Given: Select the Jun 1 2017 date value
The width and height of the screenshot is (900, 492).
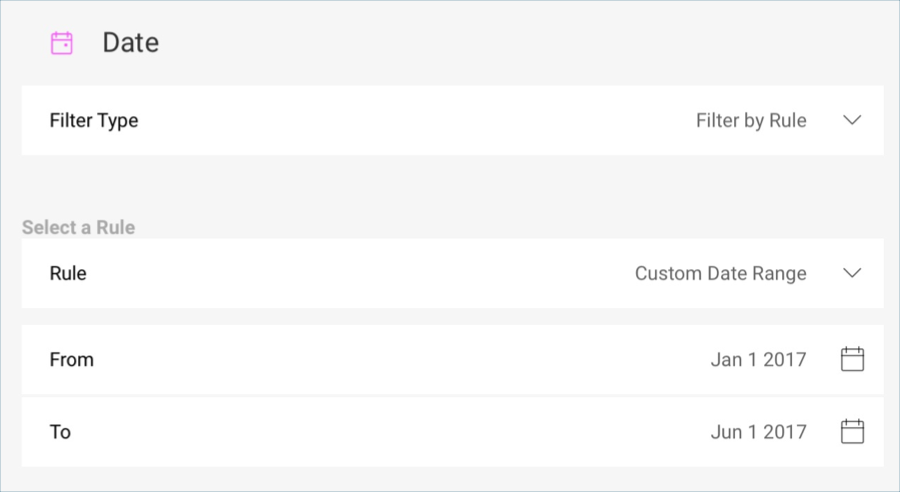Looking at the screenshot, I should [758, 432].
